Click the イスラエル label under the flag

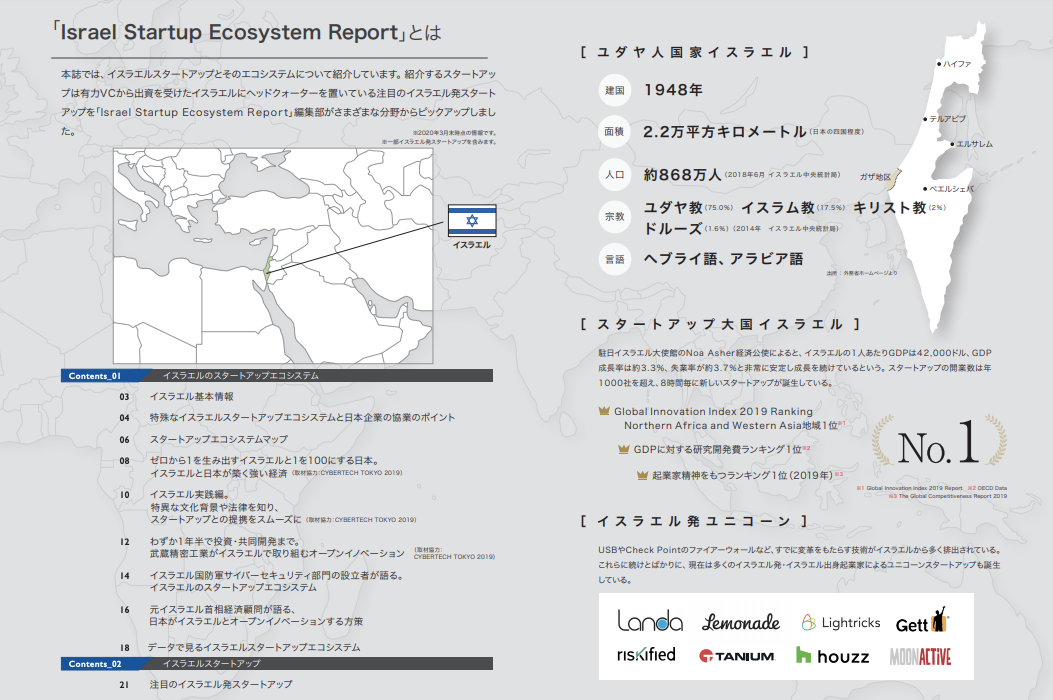tap(471, 245)
